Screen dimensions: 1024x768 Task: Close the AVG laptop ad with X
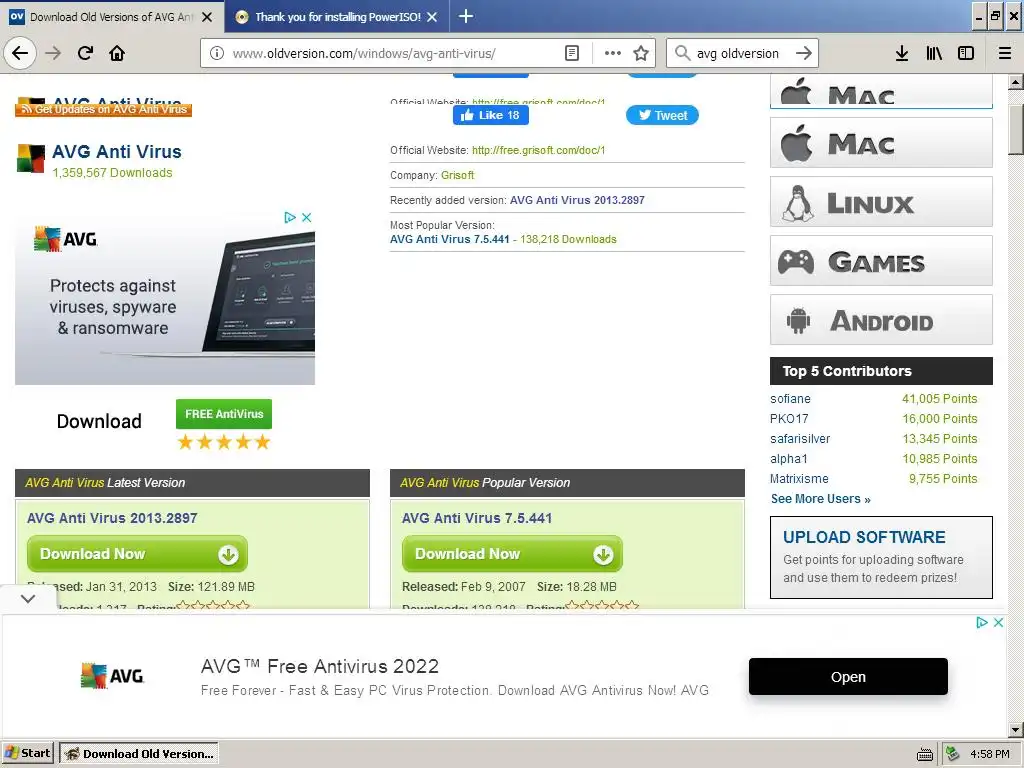pos(306,217)
